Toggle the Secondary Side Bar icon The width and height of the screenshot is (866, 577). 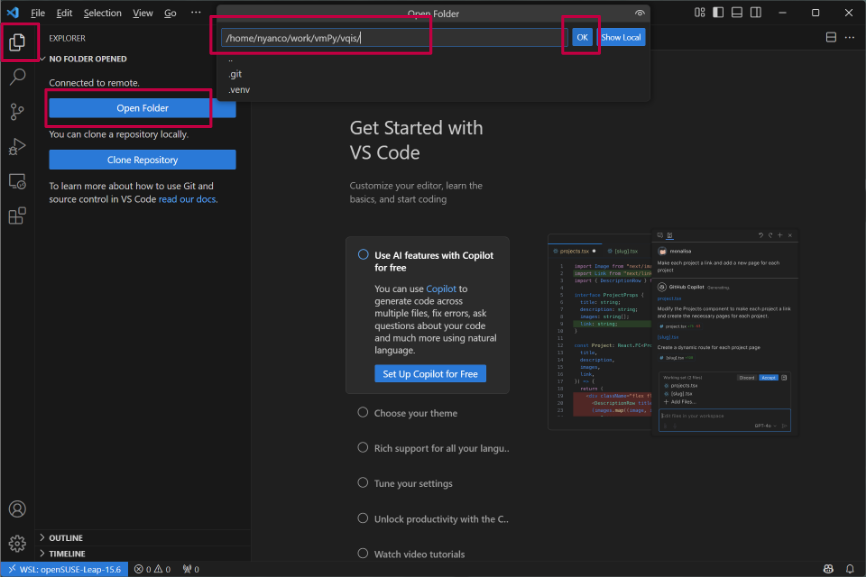756,12
